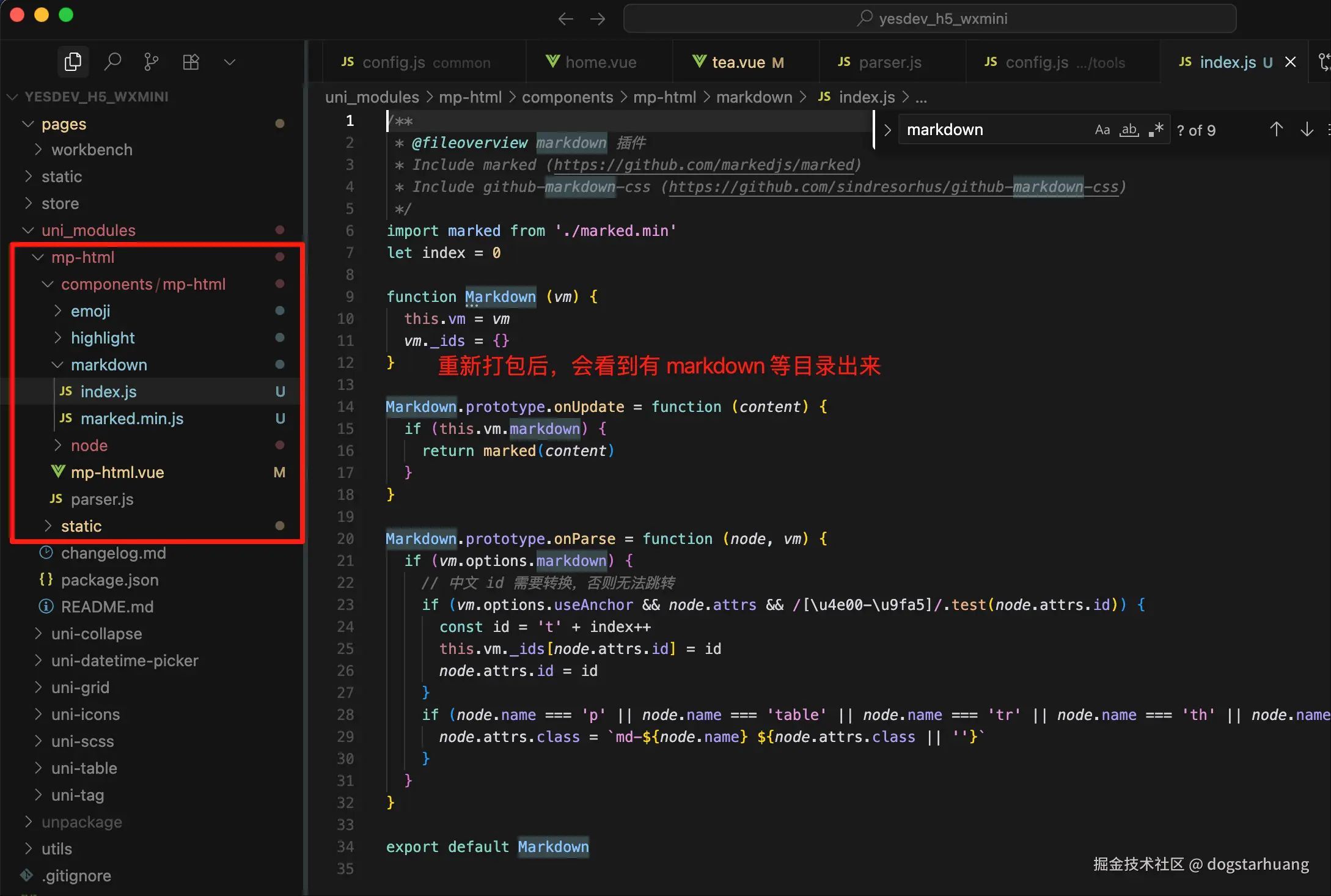Screen dimensions: 1331x896
Task: Open the Search view icon
Action: point(112,62)
